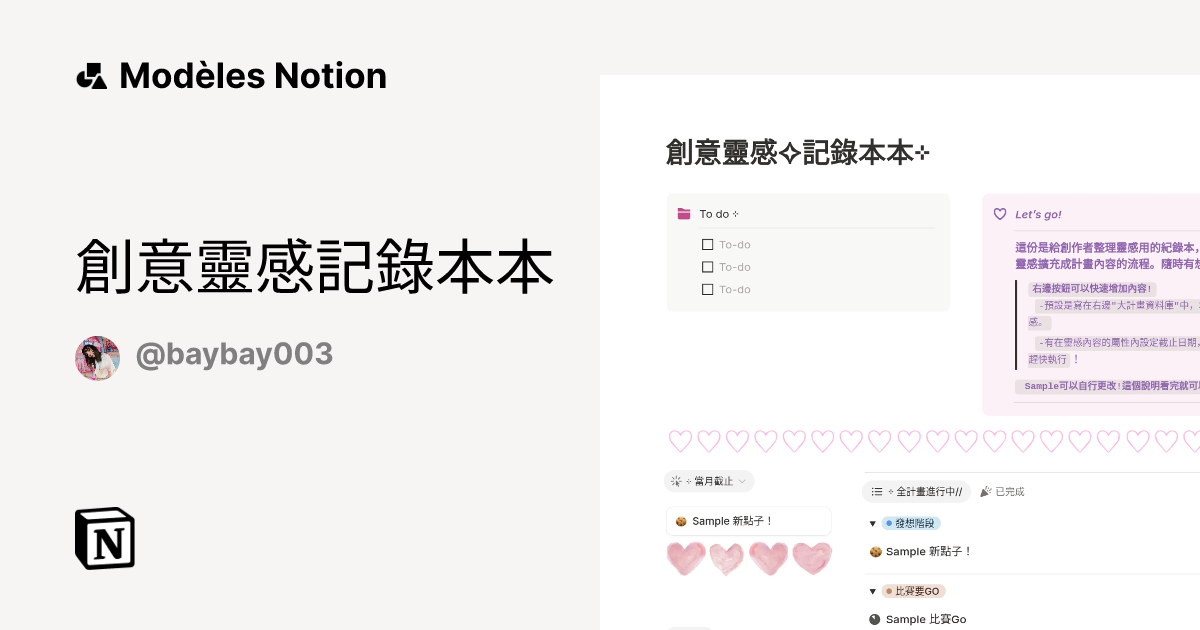Click the party popper icon beside 已完成
Viewport: 1200px width, 630px height.
tap(985, 491)
